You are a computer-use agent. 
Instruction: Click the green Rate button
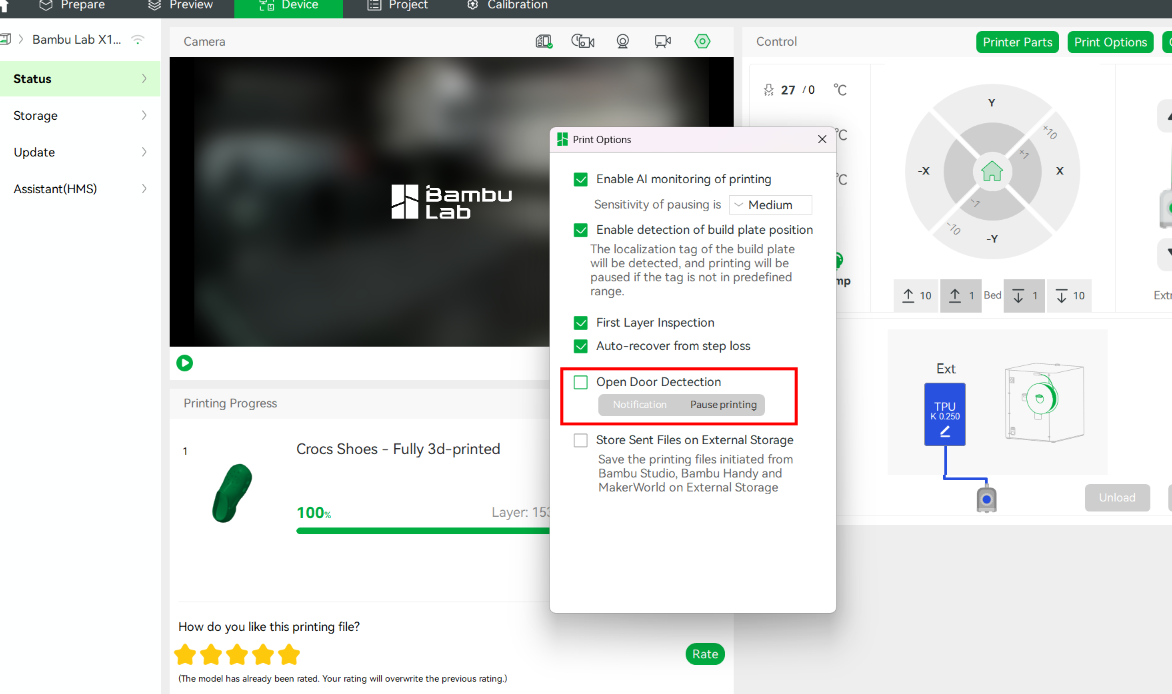pos(705,654)
